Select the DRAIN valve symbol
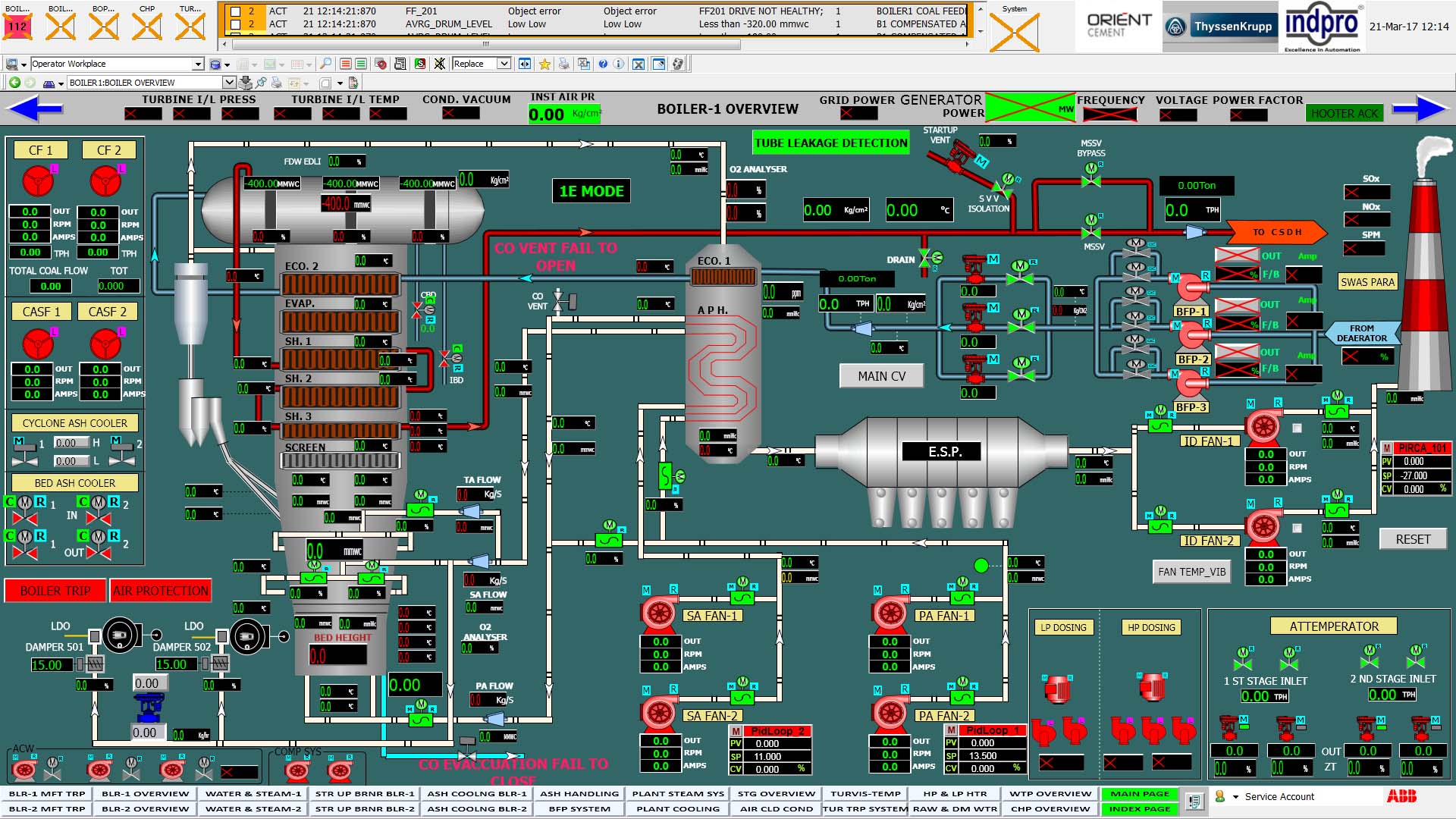Screen dimensions: 1456x819 (x=930, y=259)
